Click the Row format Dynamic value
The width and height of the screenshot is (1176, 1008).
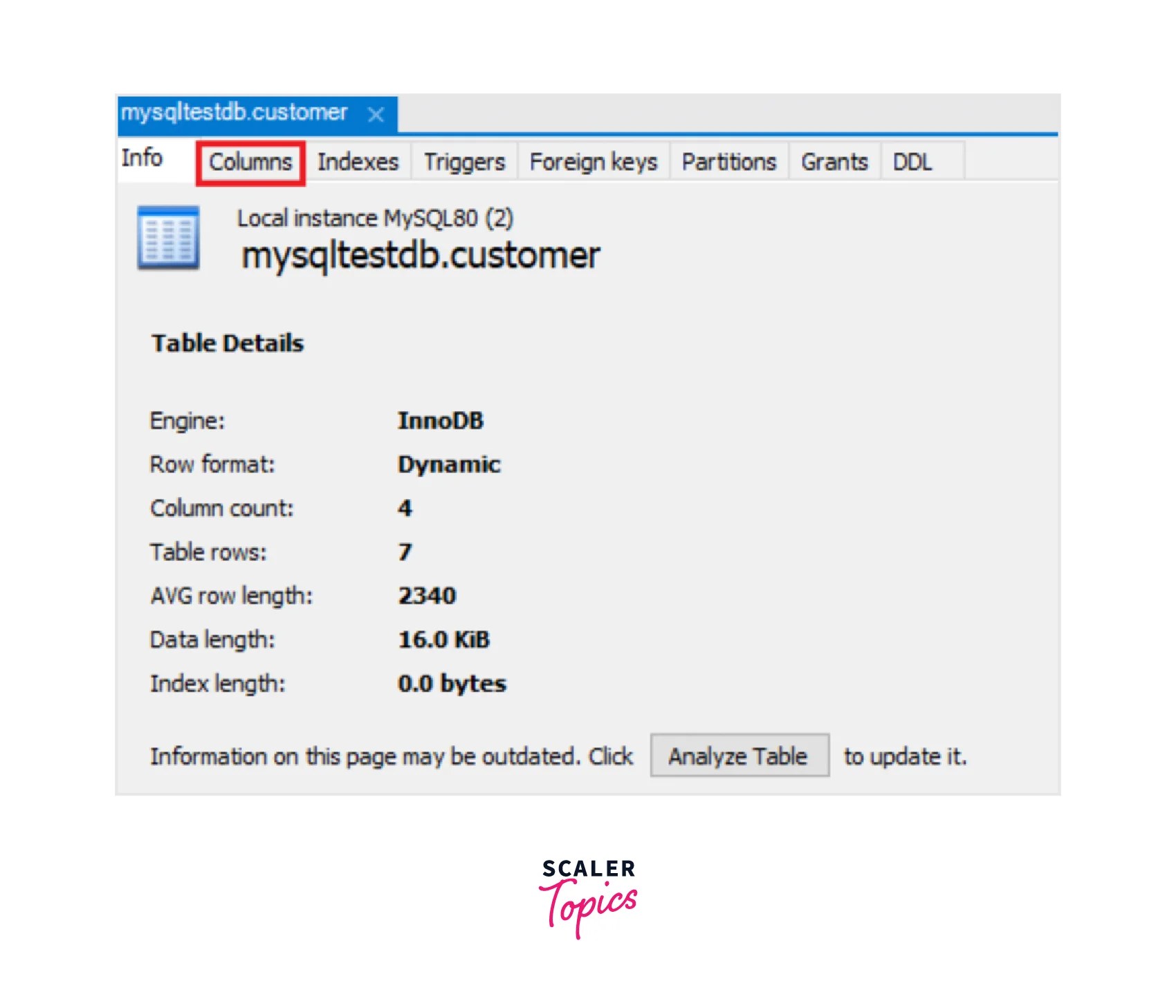450,464
